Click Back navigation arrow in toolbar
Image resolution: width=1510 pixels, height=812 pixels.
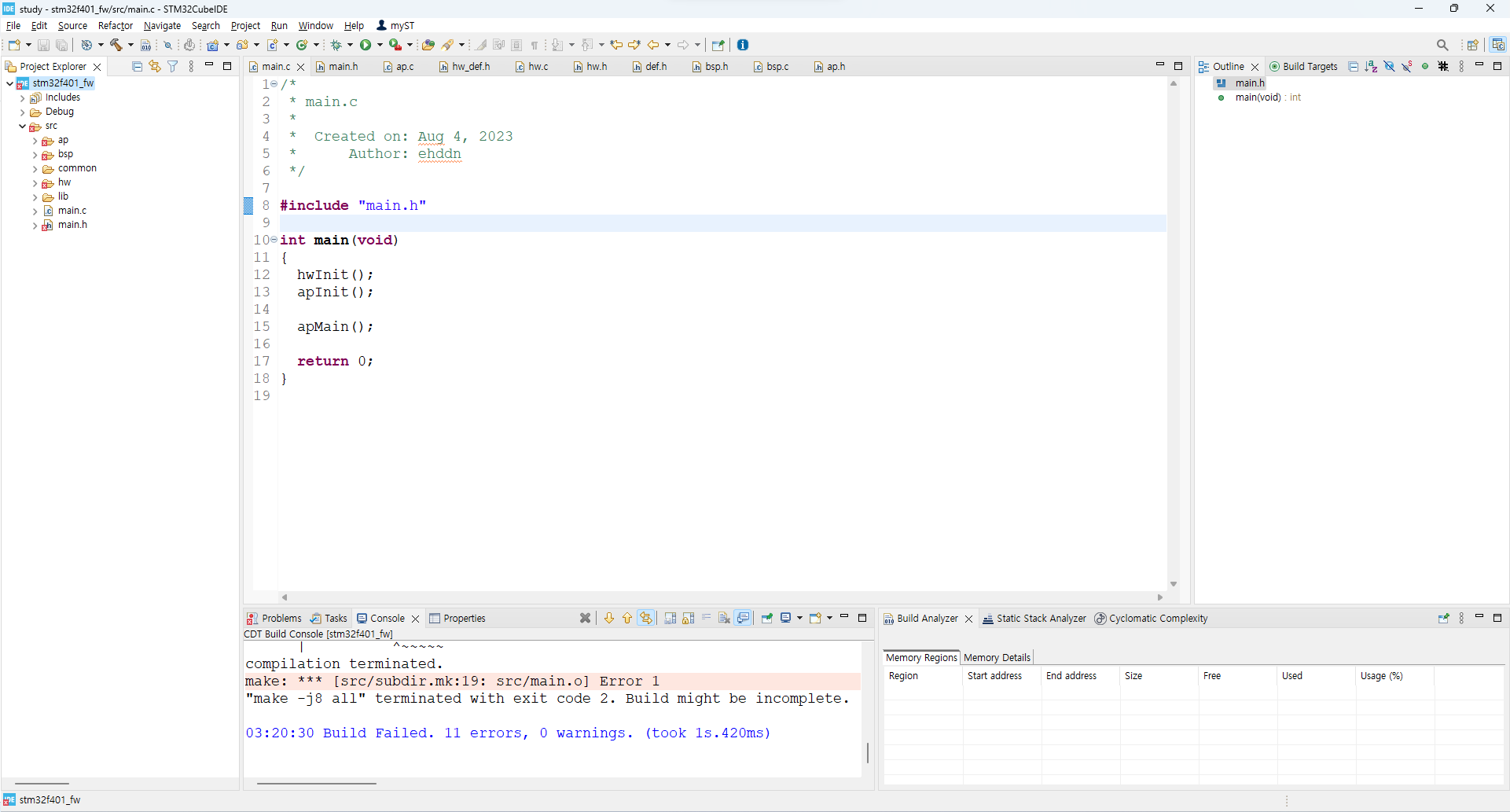[x=653, y=45]
